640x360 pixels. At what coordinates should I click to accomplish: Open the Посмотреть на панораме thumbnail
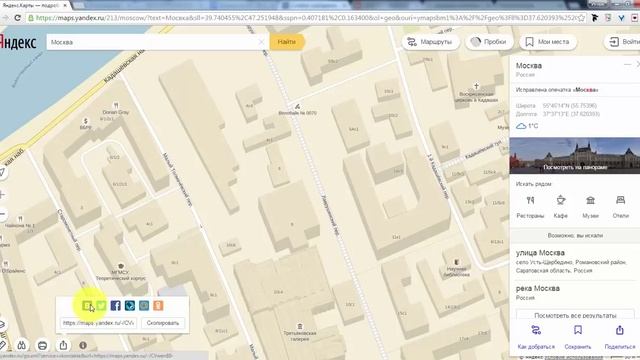point(575,156)
